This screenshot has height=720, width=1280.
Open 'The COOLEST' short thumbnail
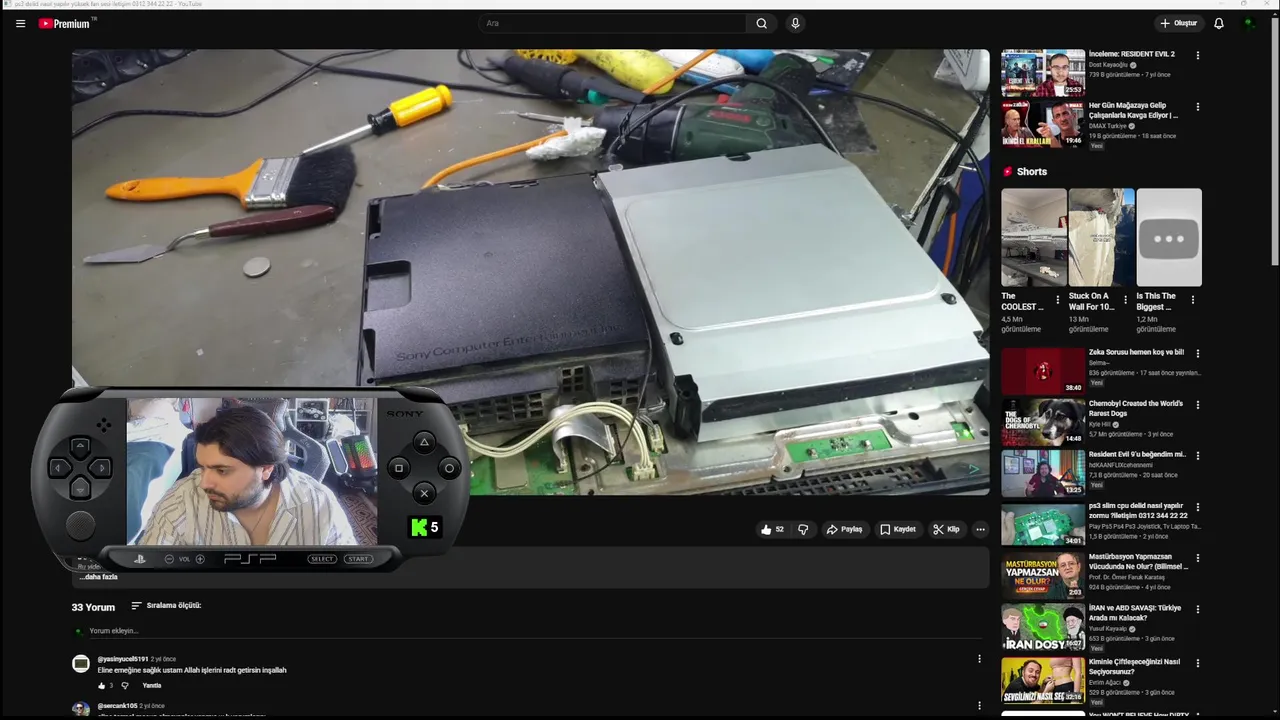(1033, 238)
